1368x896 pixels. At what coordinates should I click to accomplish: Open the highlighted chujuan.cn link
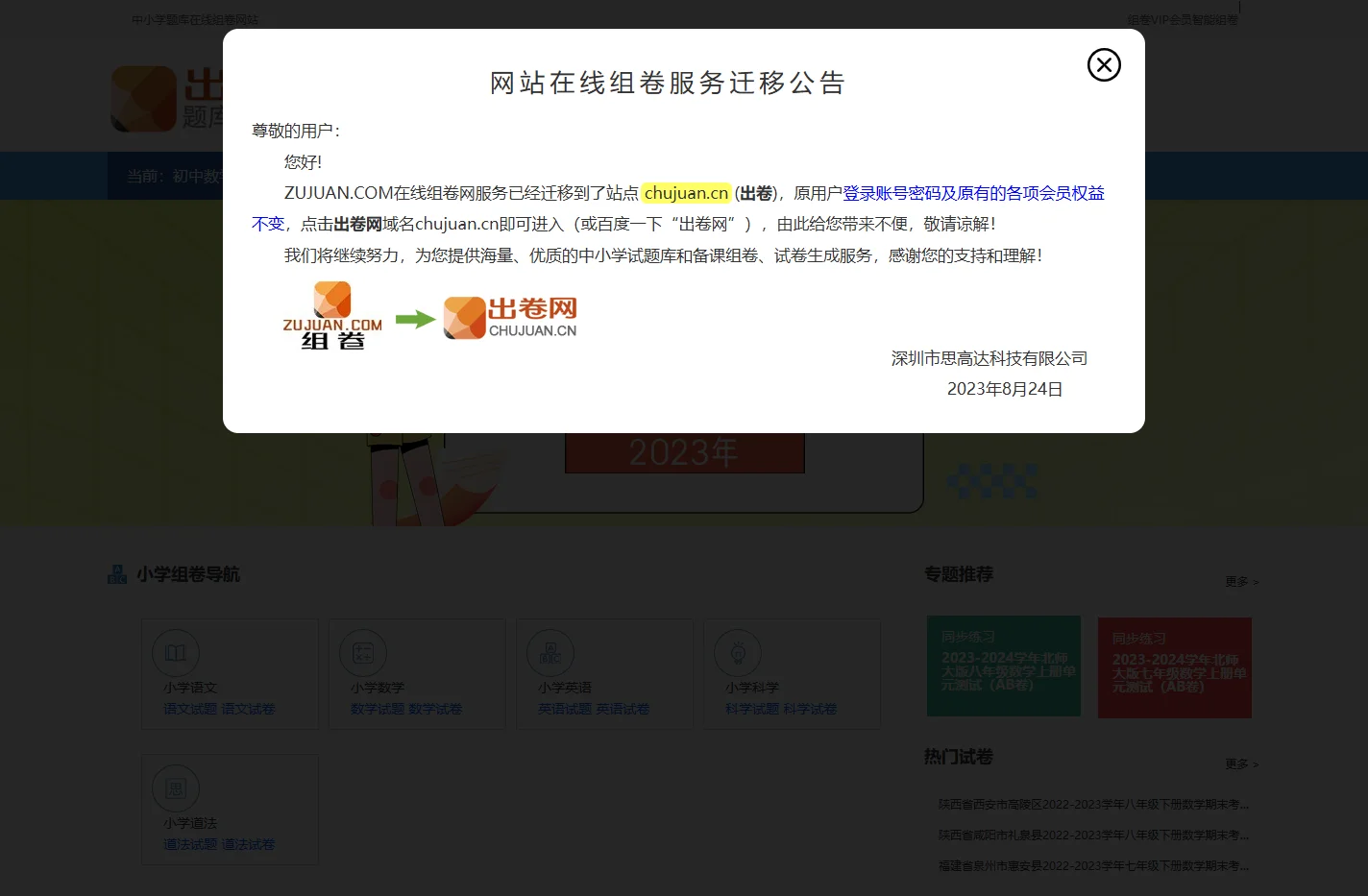click(x=686, y=193)
